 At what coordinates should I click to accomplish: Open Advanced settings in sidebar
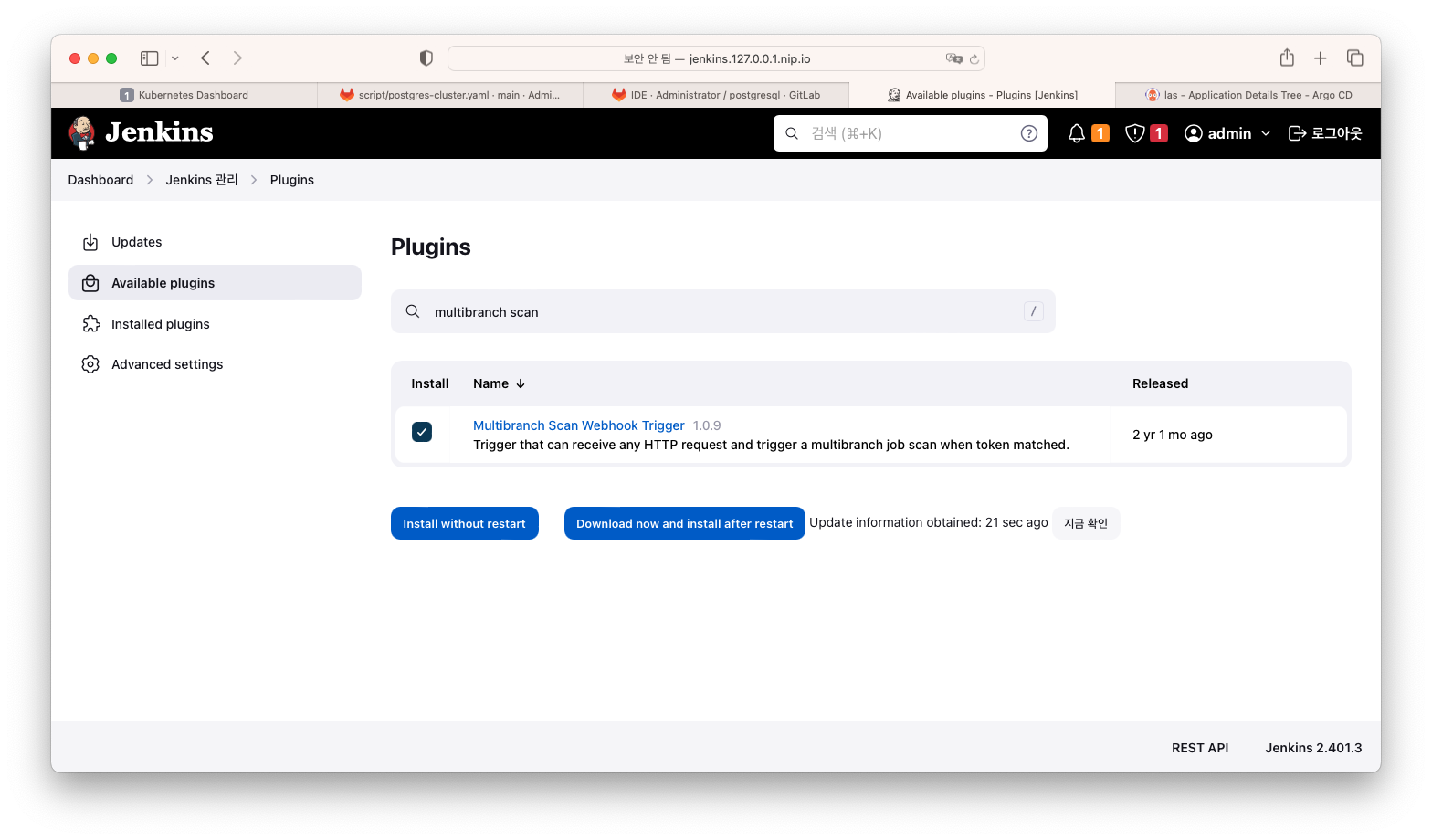tap(215, 364)
